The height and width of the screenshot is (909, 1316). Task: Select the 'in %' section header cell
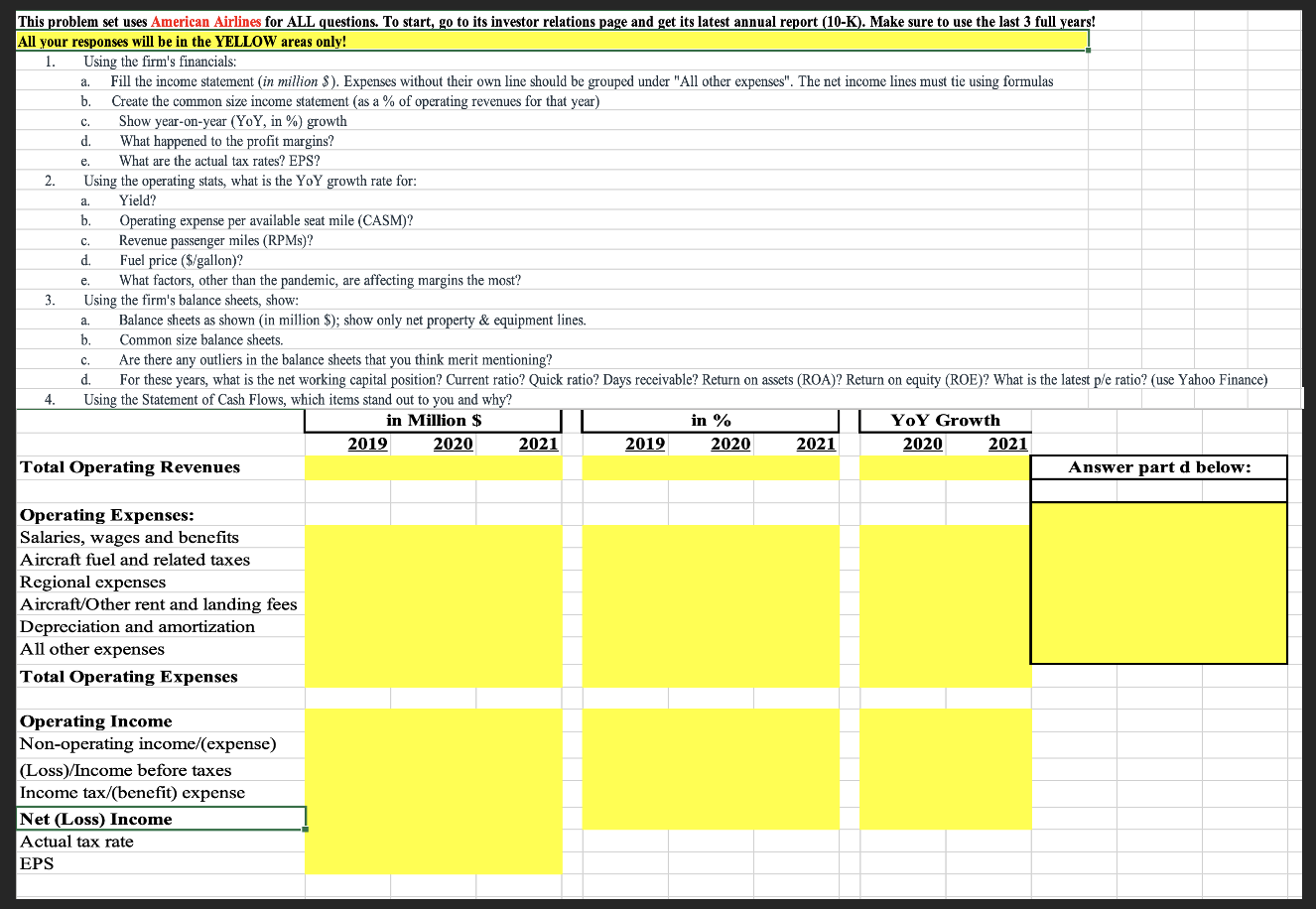click(x=711, y=421)
